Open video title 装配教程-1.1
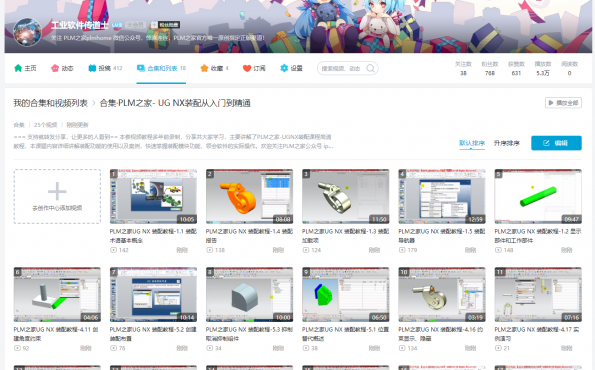This screenshot has height=370, width=595. pos(153,236)
